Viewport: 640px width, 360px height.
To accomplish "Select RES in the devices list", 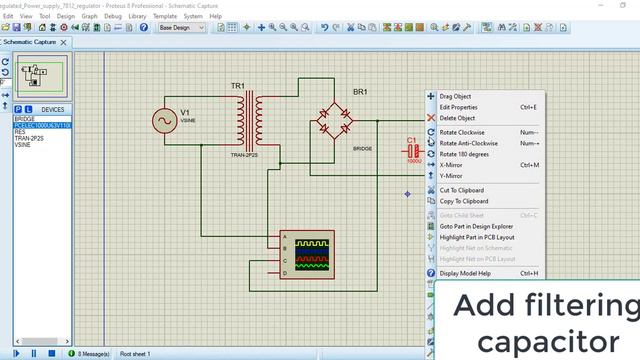I will pos(42,132).
